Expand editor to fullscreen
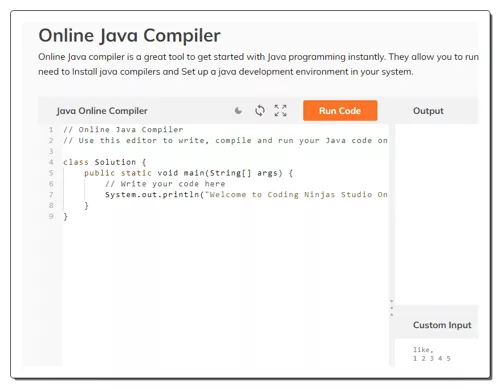 280,111
